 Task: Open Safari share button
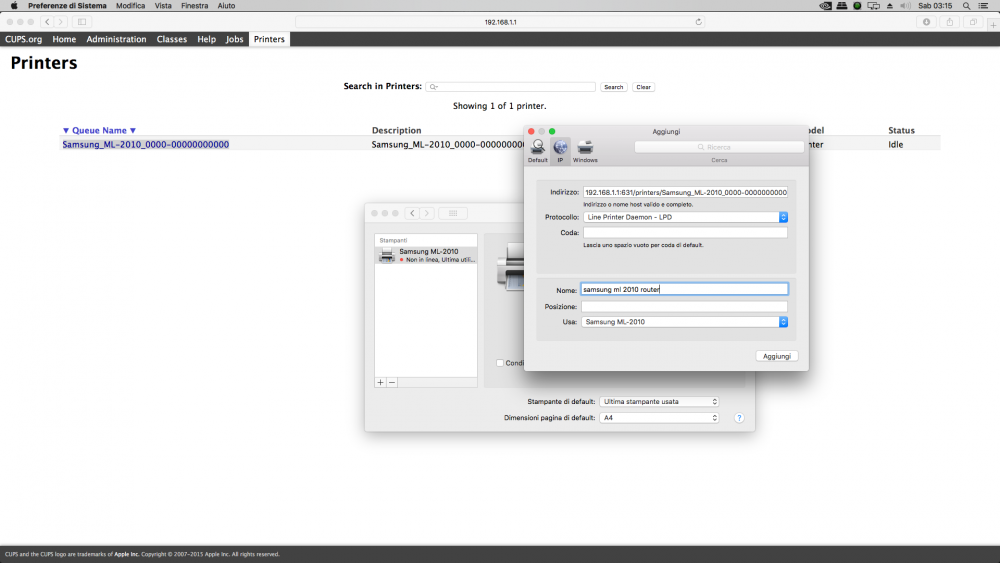point(950,22)
